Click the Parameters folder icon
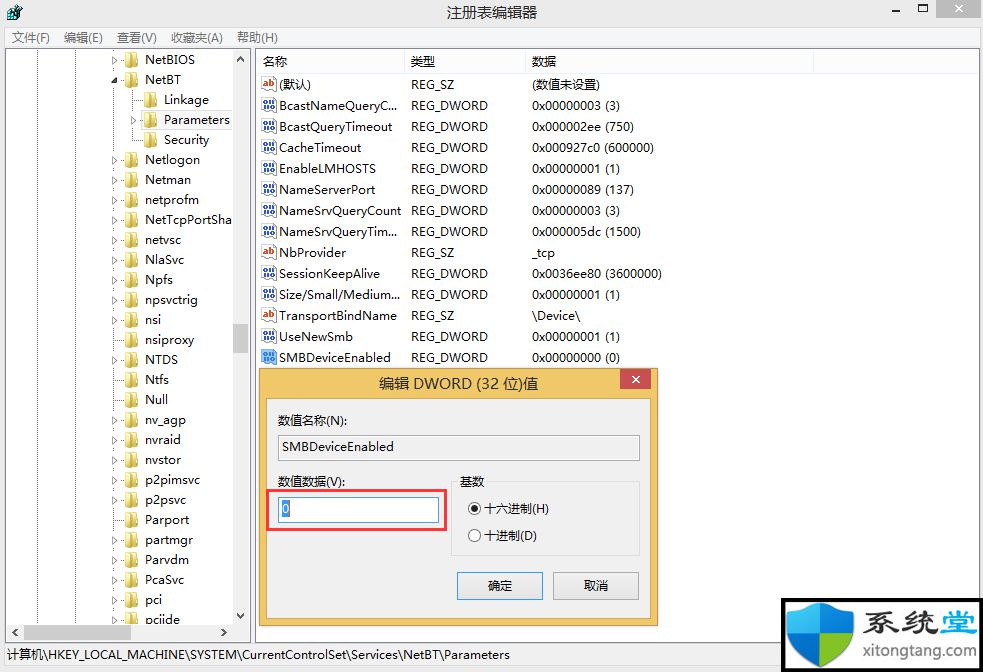The width and height of the screenshot is (983, 672). [x=150, y=120]
